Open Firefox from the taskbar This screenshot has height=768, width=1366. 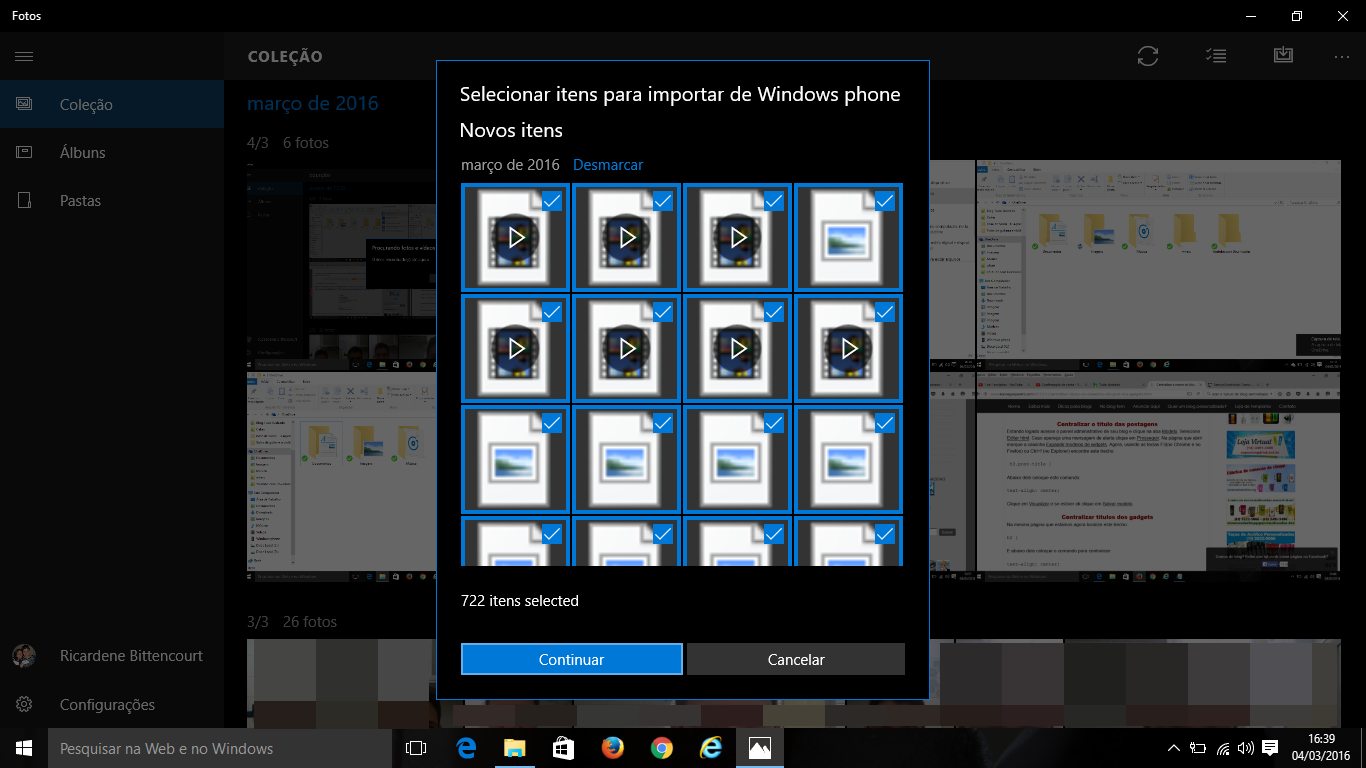612,747
